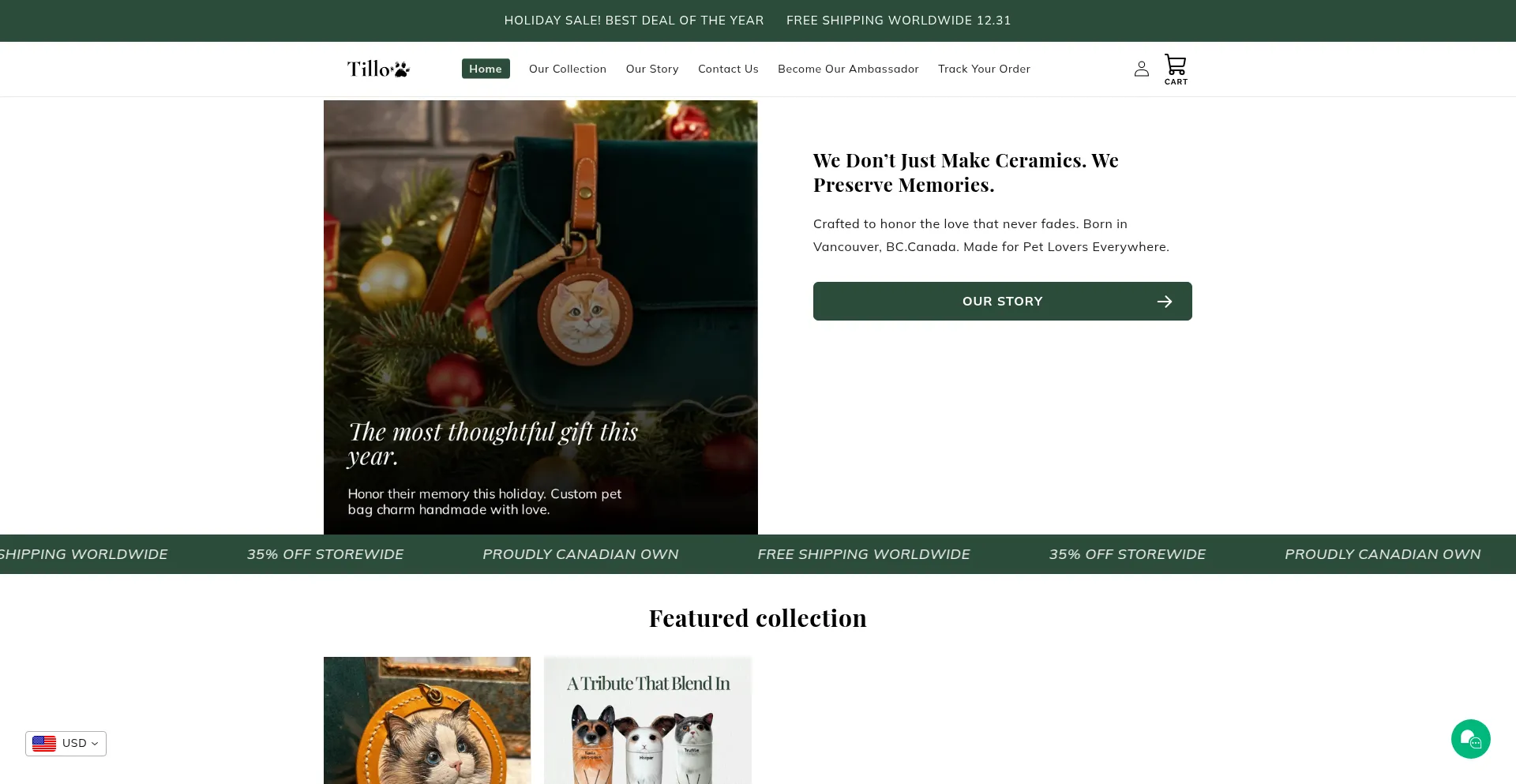Open the shopping cart icon
The image size is (1516, 784).
[1176, 69]
